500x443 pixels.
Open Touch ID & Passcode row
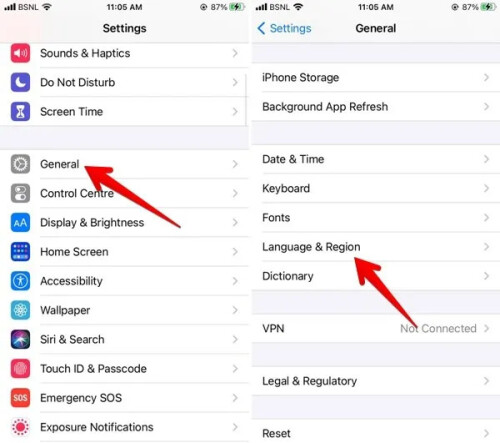tap(124, 369)
